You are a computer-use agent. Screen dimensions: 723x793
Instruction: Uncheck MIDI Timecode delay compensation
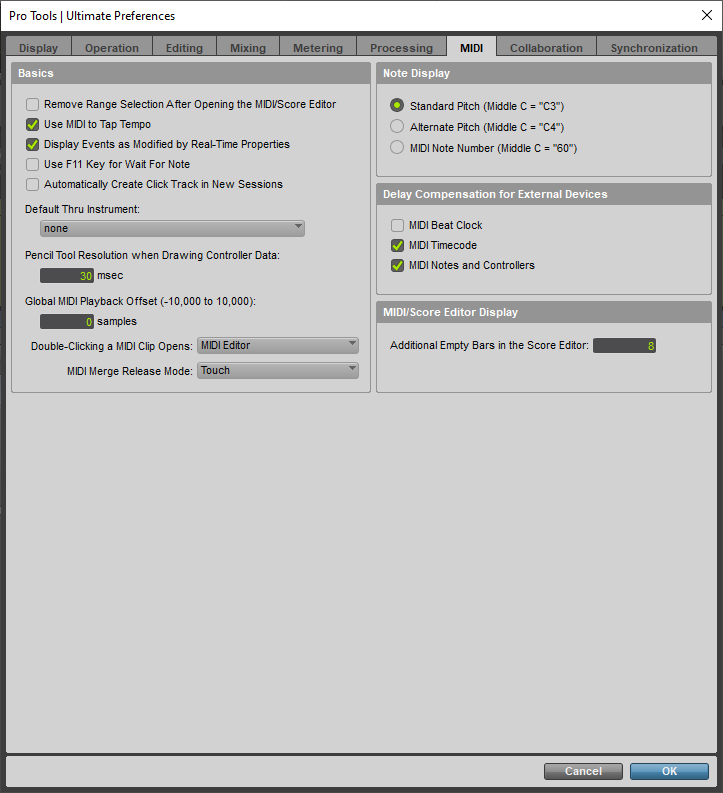point(397,245)
